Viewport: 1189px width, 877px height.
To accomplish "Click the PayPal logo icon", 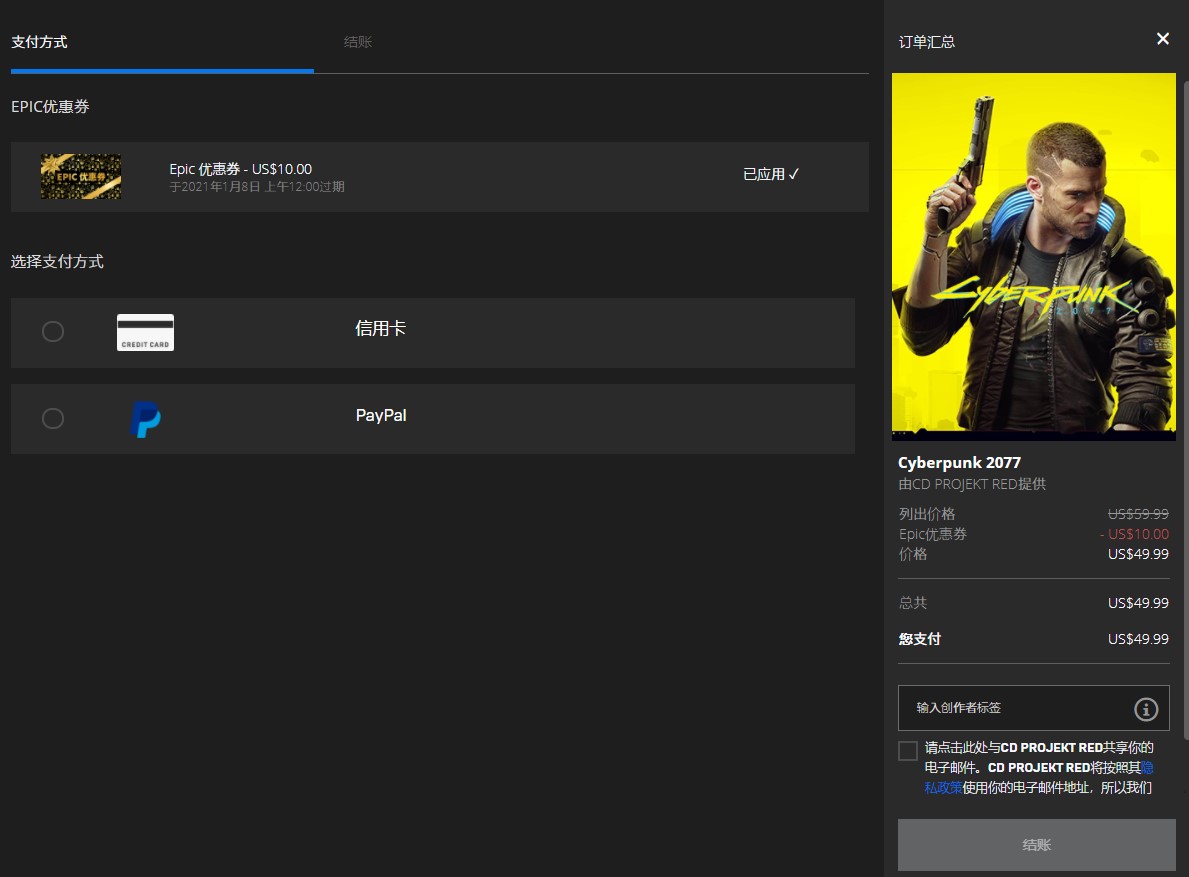I will [145, 419].
